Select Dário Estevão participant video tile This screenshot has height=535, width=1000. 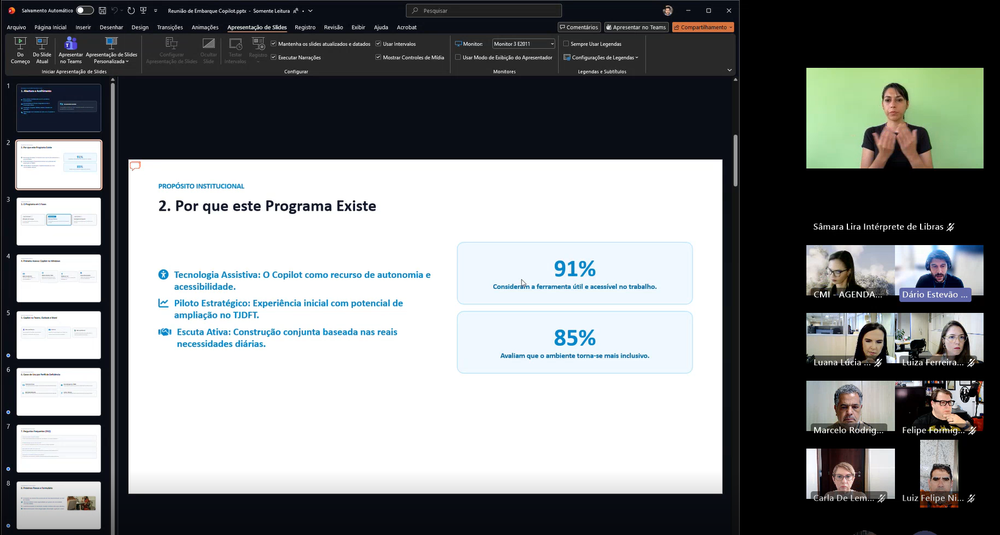pos(939,273)
